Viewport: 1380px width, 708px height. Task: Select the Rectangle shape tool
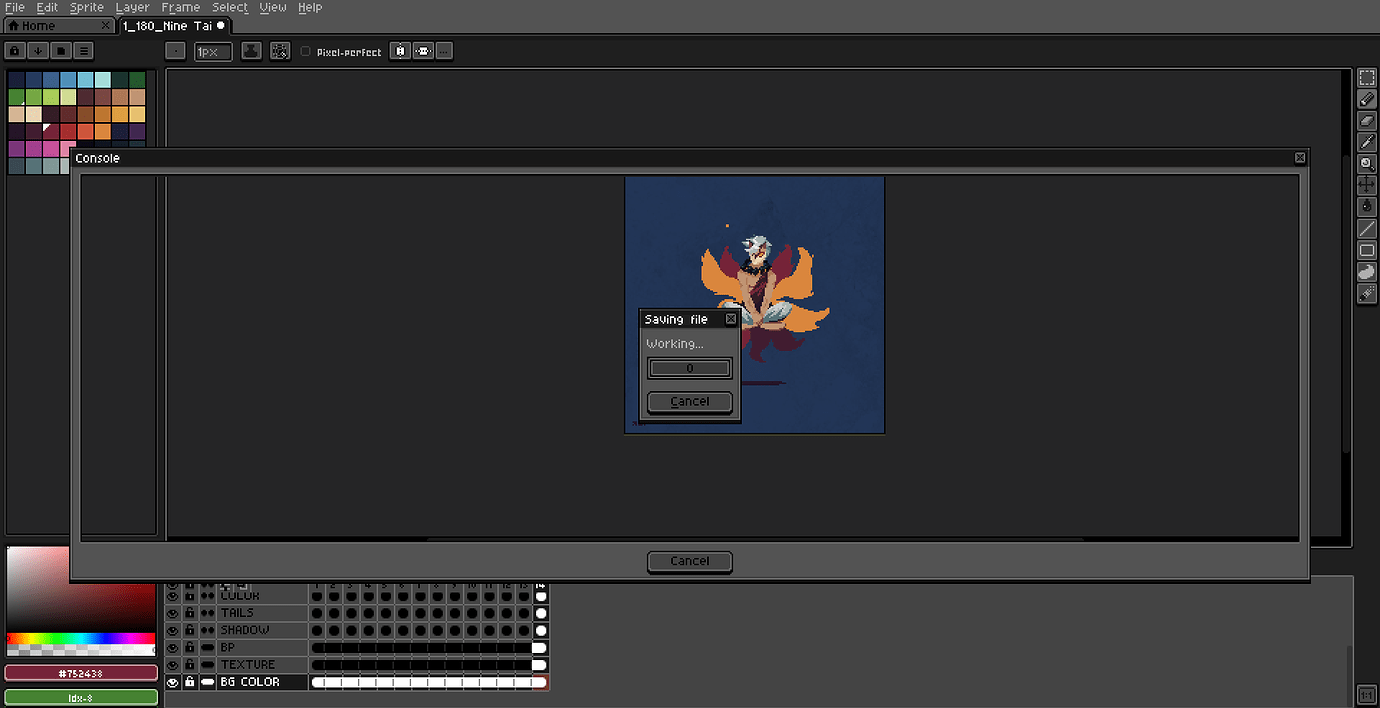pyautogui.click(x=1367, y=250)
